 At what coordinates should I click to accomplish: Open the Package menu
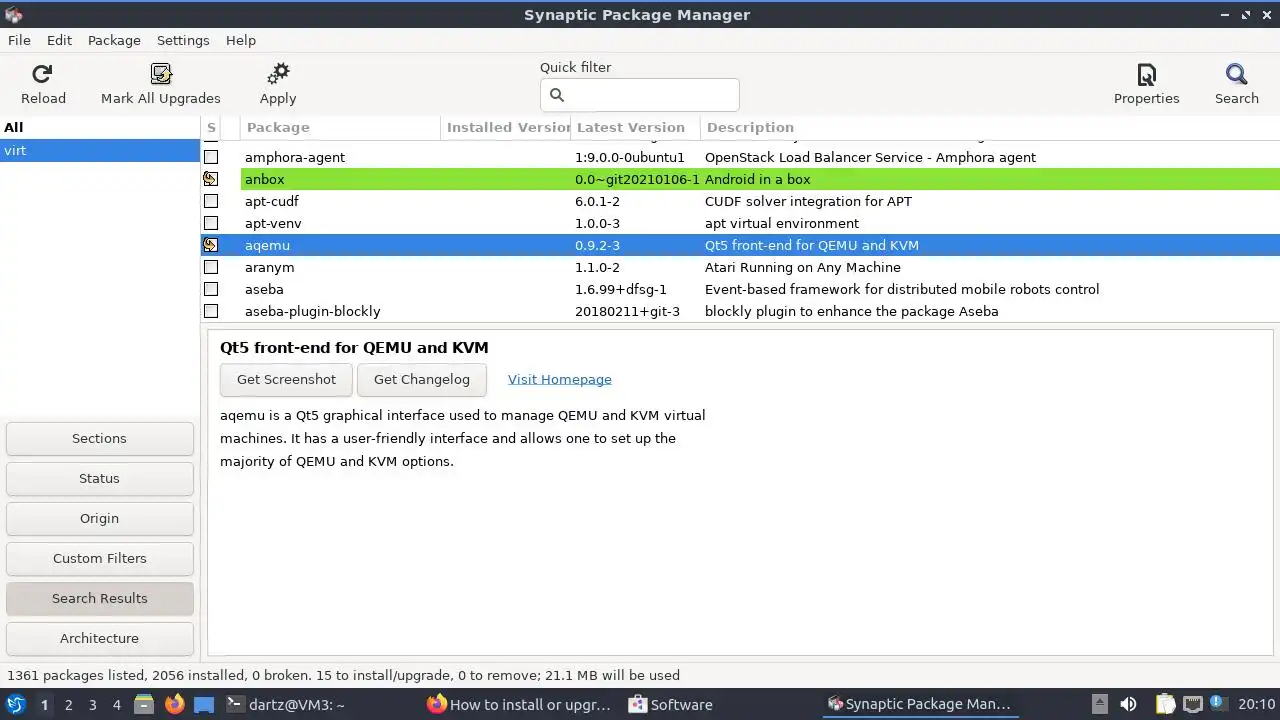click(114, 40)
